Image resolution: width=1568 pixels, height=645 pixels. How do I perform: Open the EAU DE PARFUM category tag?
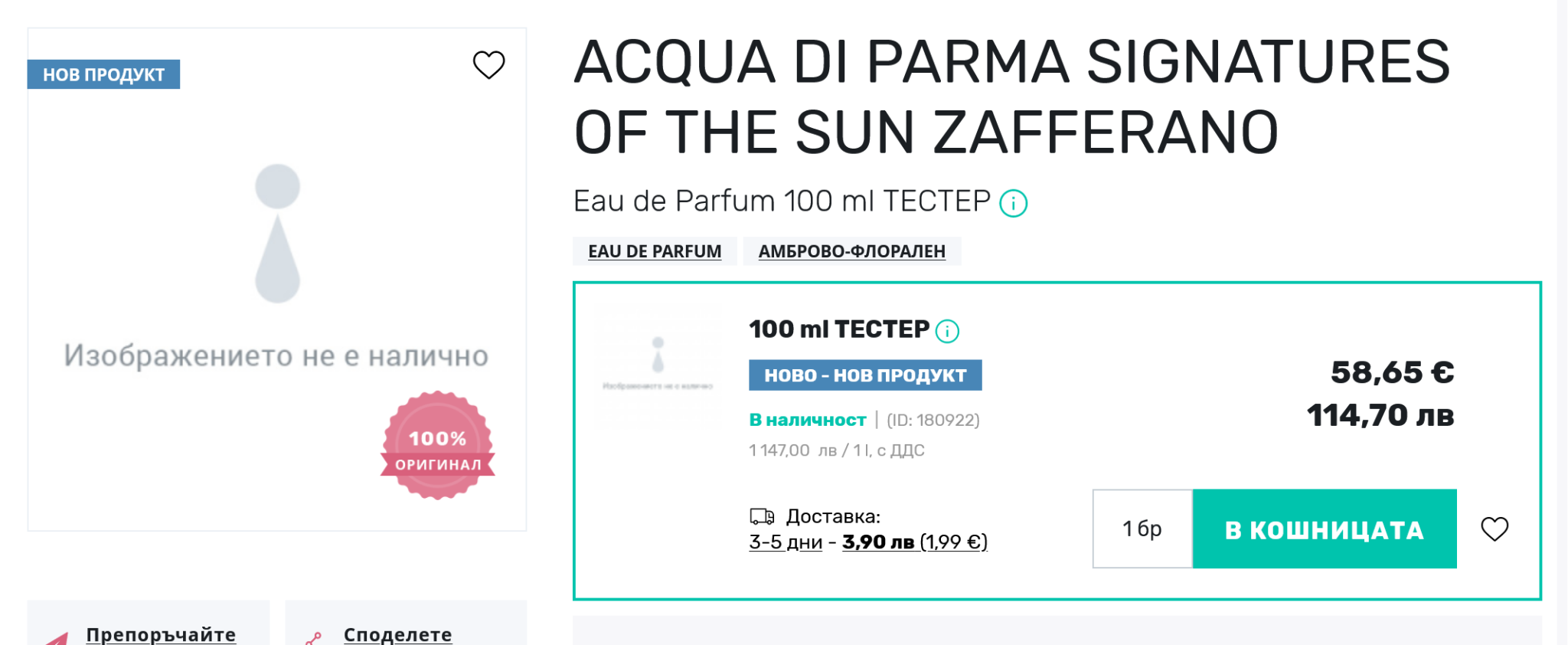pyautogui.click(x=655, y=251)
